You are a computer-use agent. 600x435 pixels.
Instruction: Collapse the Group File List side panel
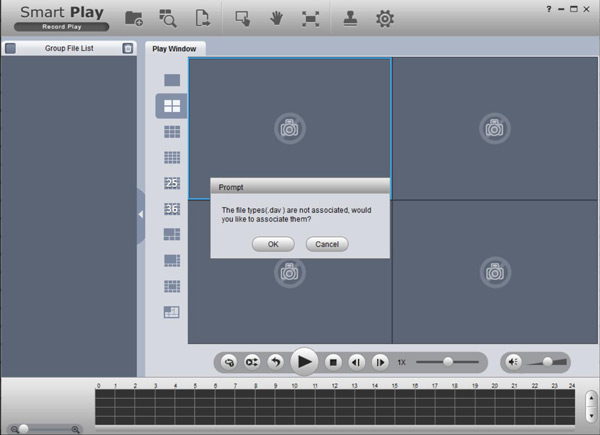(x=141, y=215)
